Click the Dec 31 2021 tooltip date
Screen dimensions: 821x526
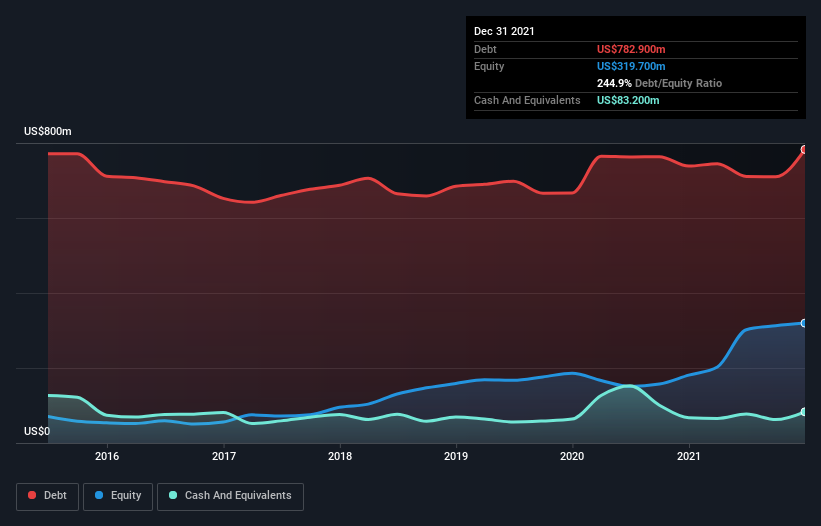[x=504, y=31]
